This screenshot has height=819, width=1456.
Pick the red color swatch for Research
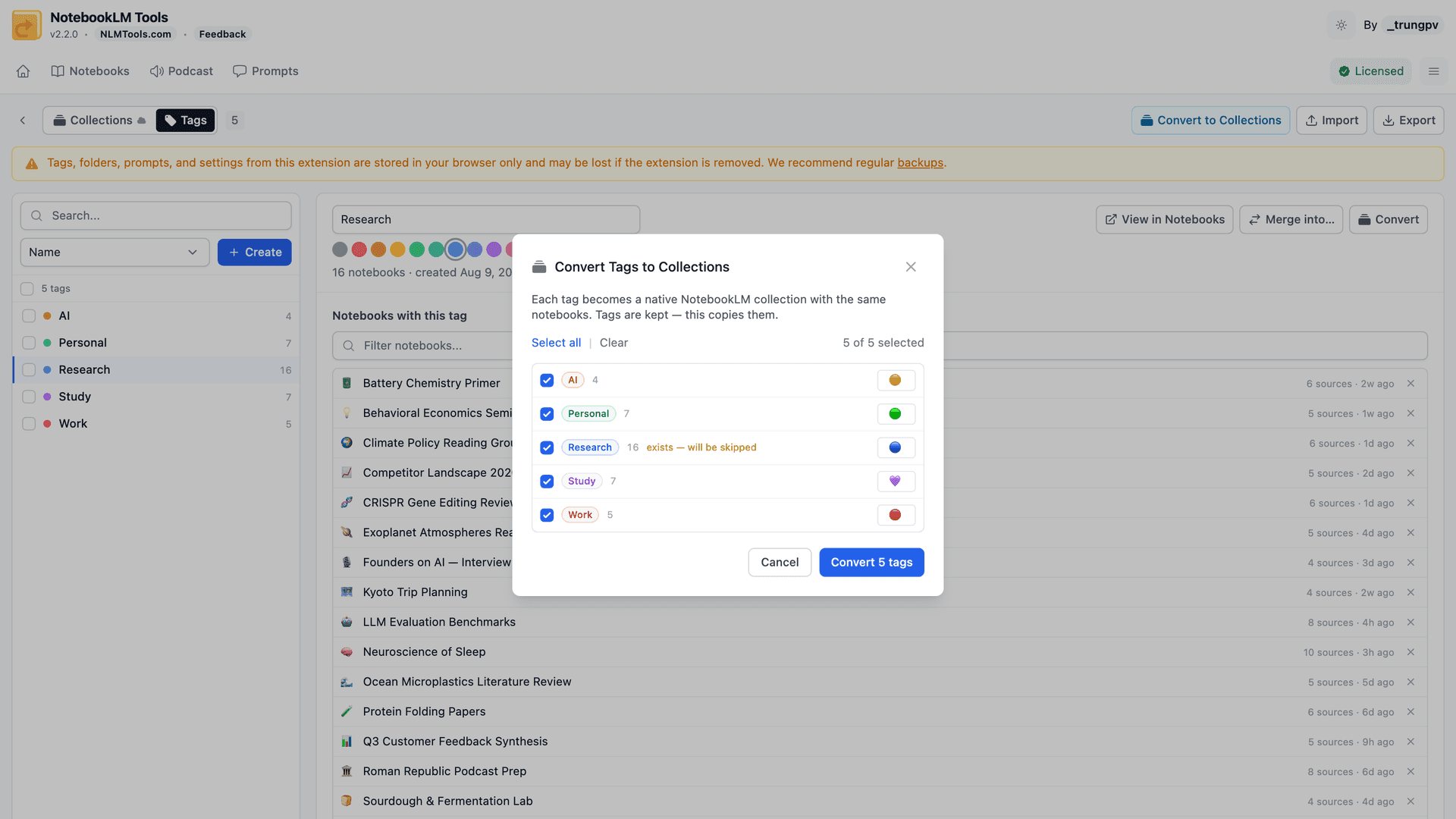(359, 249)
